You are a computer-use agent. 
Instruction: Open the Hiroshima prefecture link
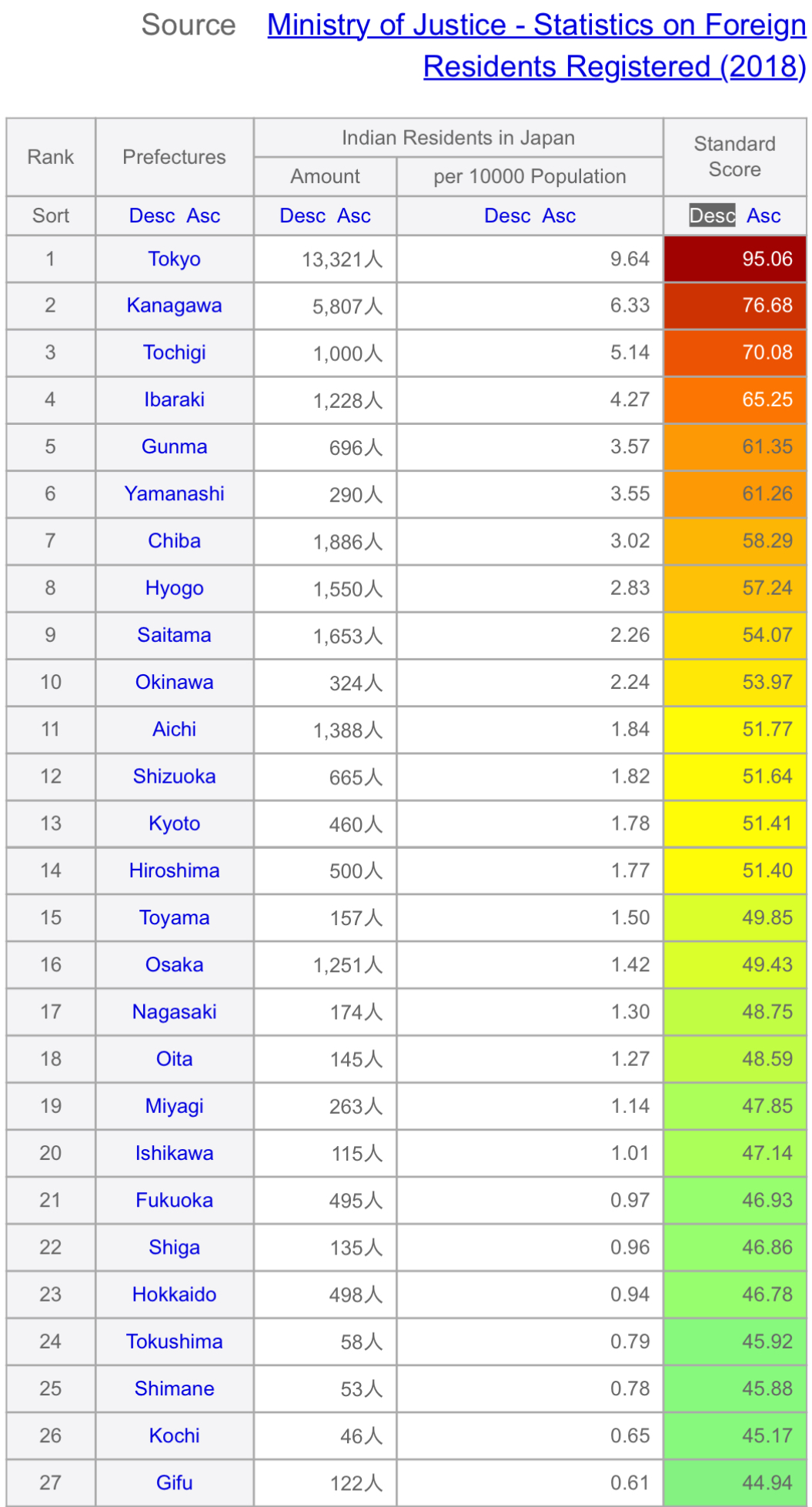175,871
